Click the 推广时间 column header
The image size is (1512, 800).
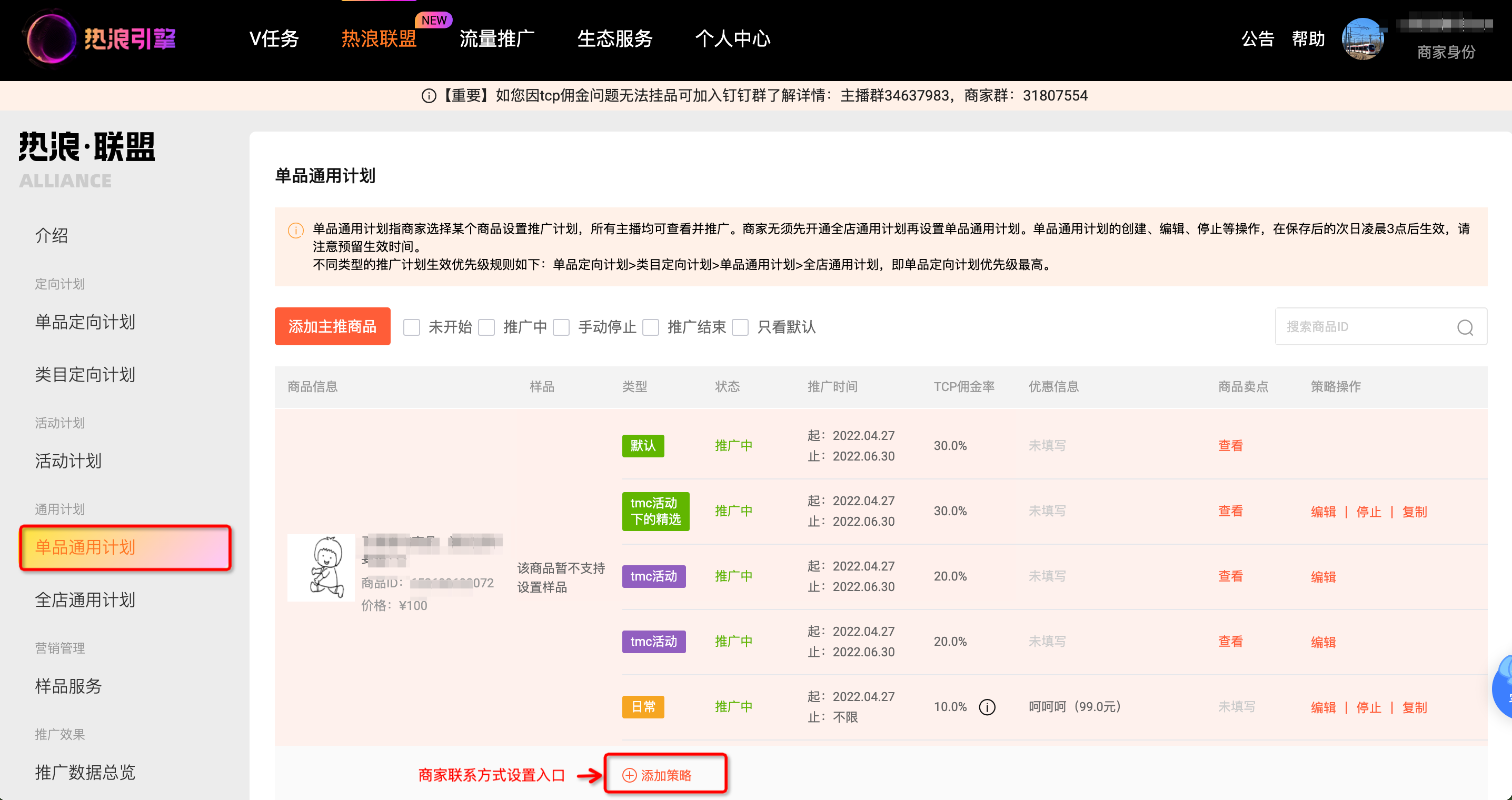click(x=832, y=387)
